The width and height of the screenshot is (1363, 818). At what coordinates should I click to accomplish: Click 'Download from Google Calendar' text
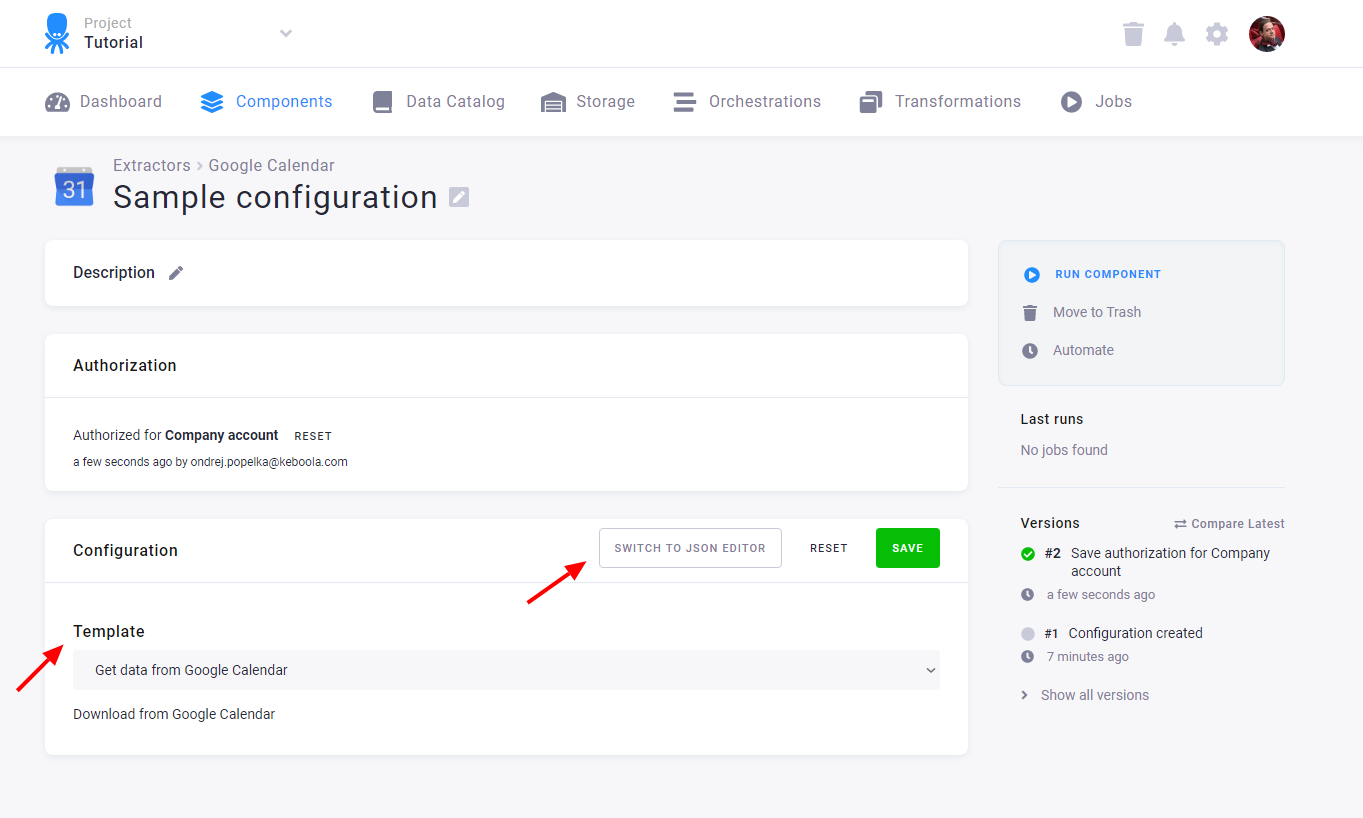pos(174,714)
